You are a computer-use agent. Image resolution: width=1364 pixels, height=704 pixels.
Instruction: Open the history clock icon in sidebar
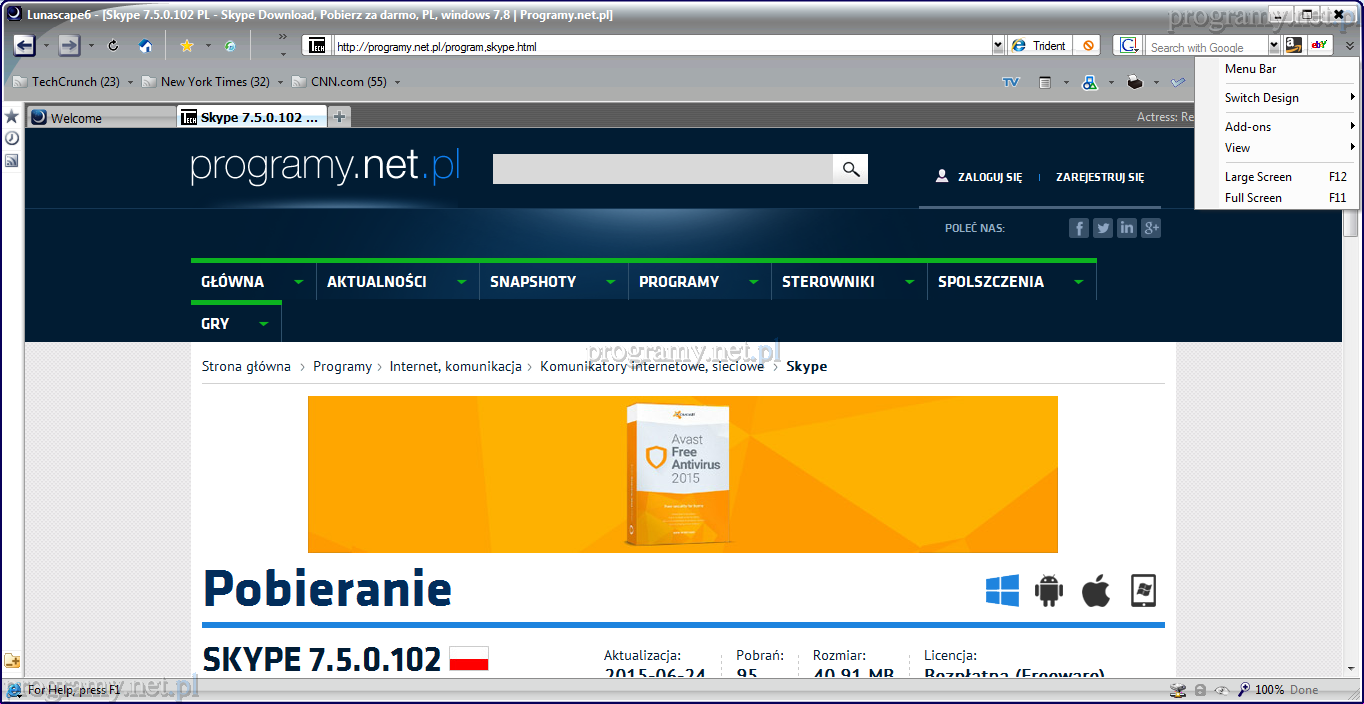[x=12, y=138]
